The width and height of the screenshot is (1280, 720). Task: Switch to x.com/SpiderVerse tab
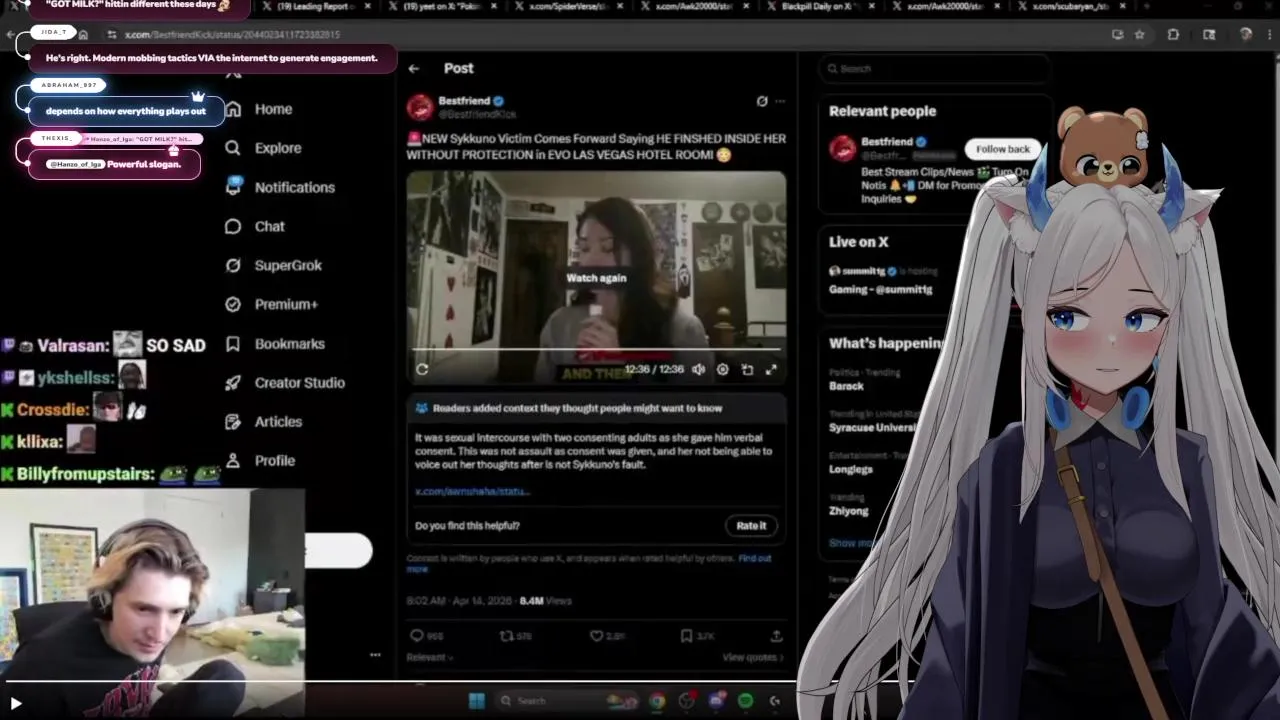pos(568,6)
